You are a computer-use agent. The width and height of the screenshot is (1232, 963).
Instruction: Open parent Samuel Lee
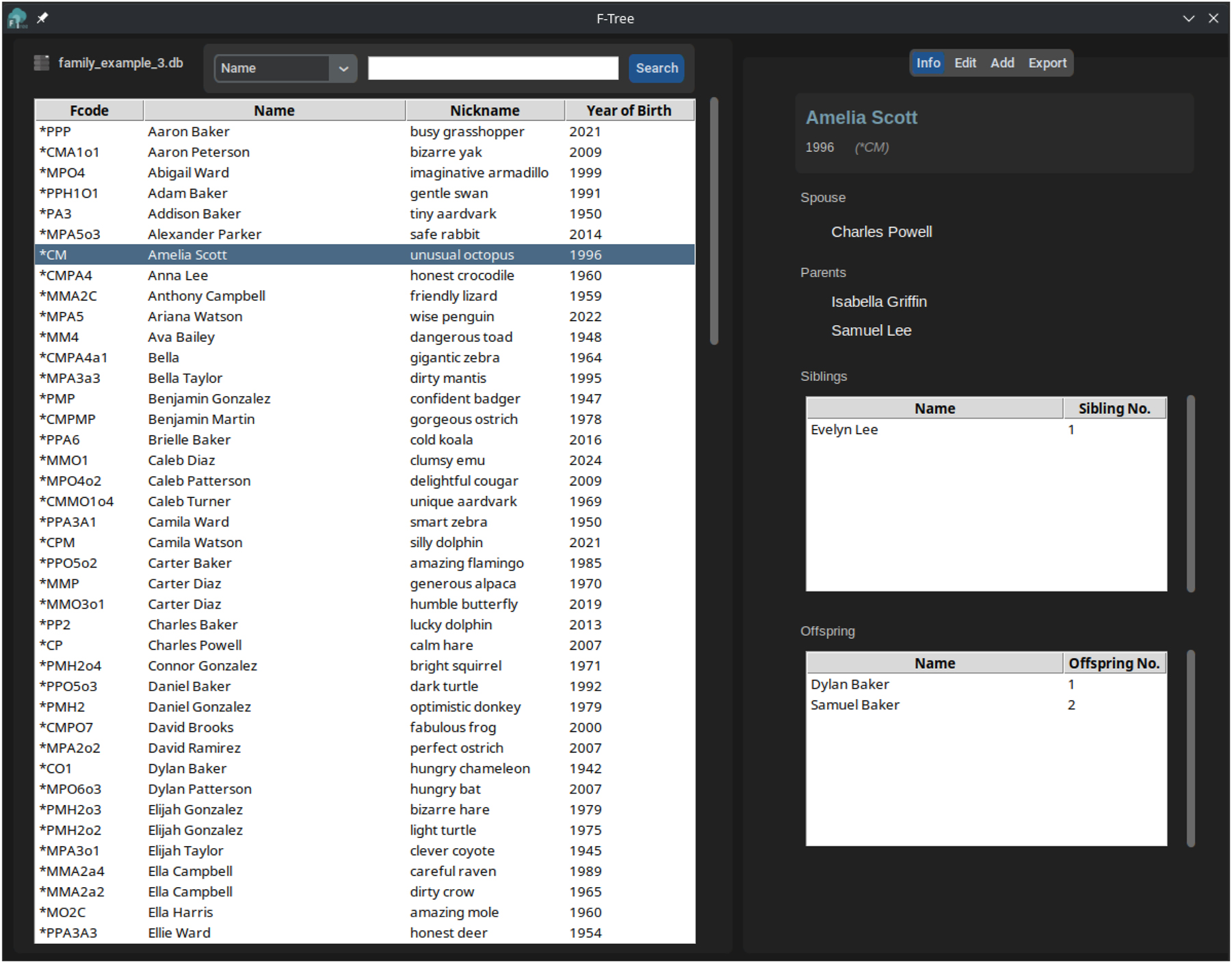[871, 330]
